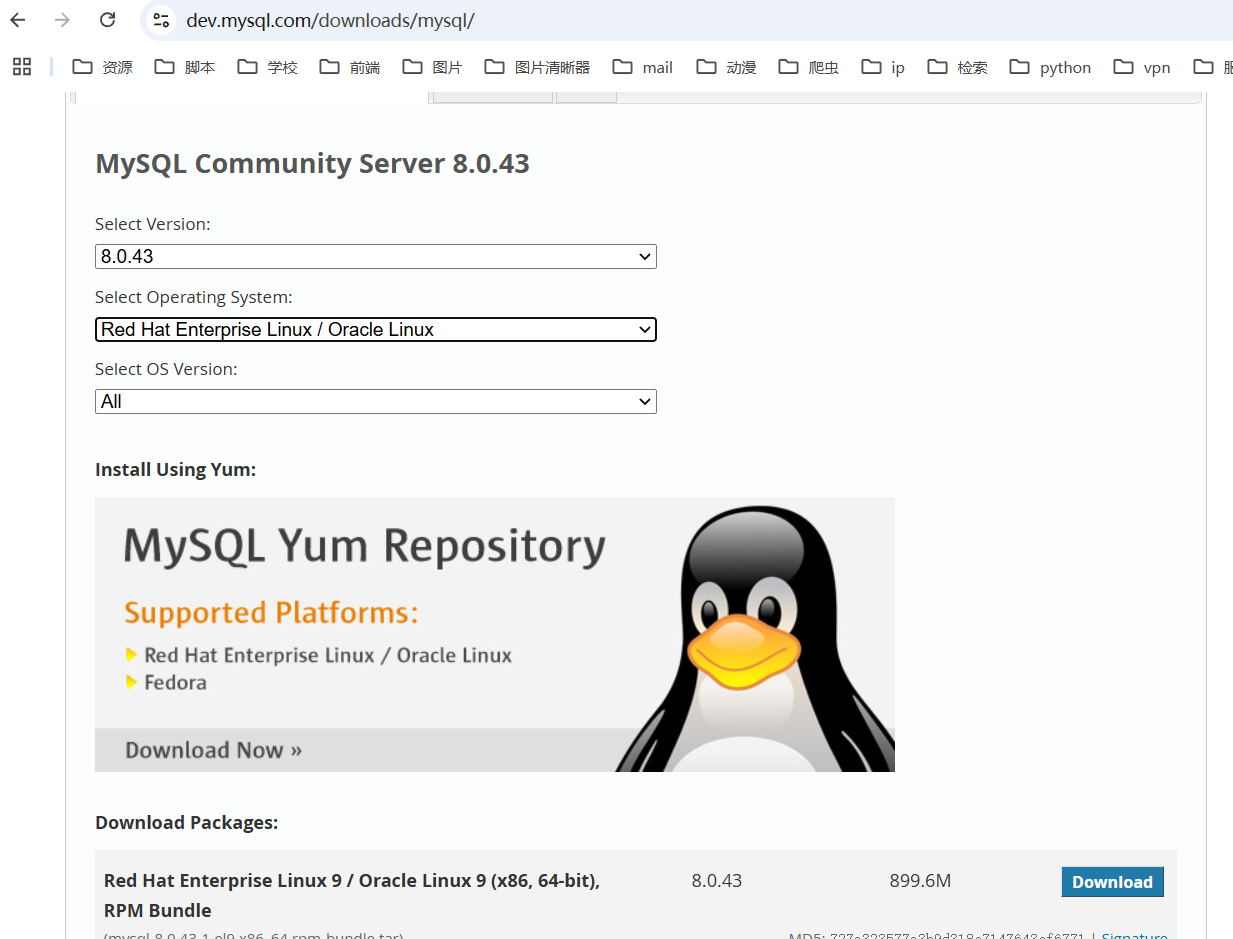Open the vpn bookmark folder
The image size is (1233, 939).
click(1141, 67)
